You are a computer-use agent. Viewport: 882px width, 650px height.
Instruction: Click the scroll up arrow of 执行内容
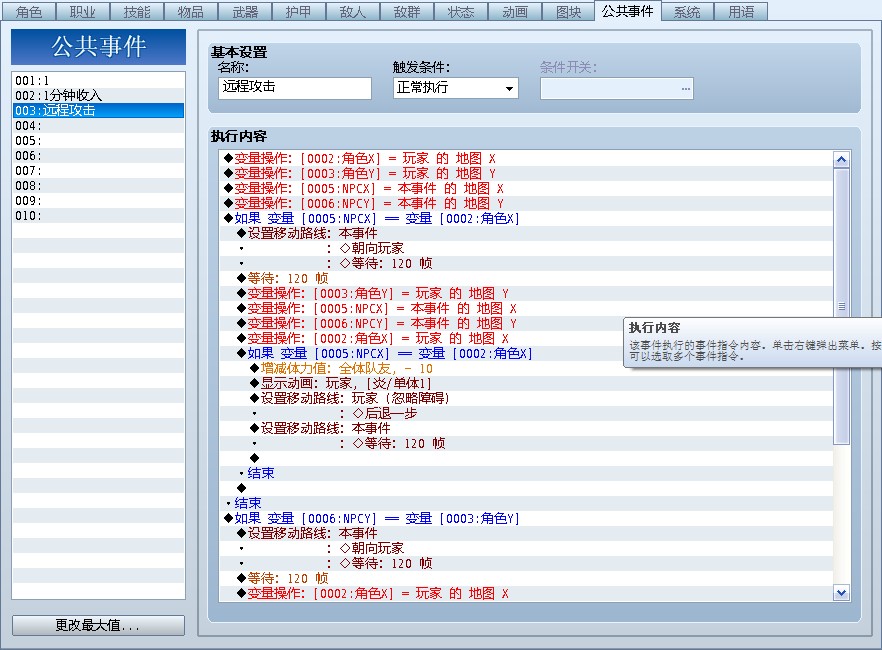pyautogui.click(x=842, y=160)
